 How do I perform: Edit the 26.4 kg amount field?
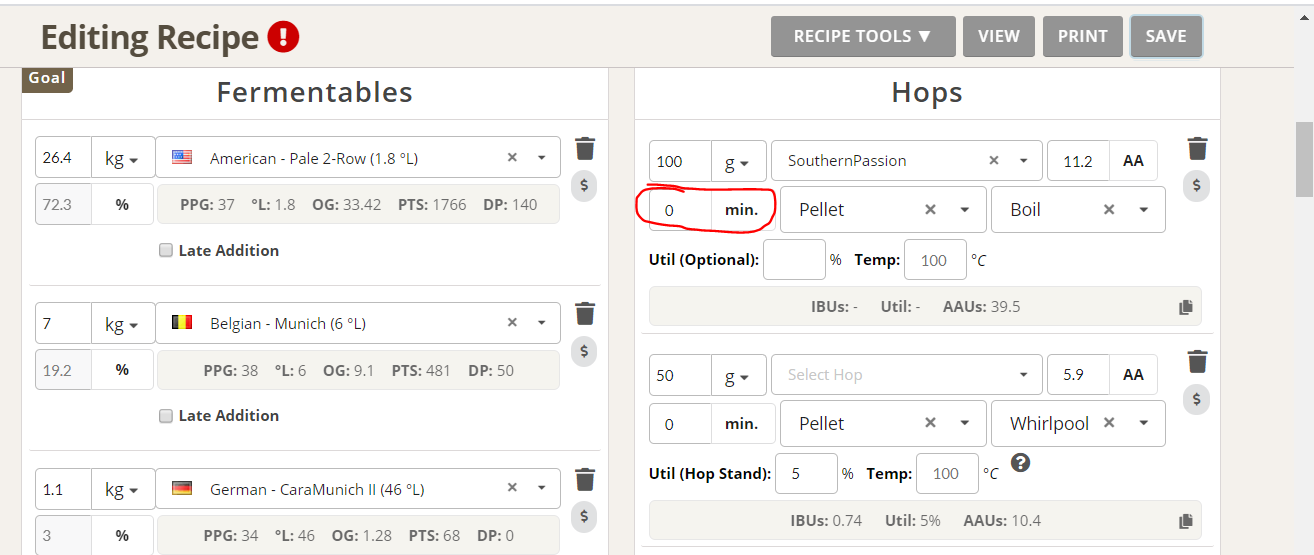[63, 158]
